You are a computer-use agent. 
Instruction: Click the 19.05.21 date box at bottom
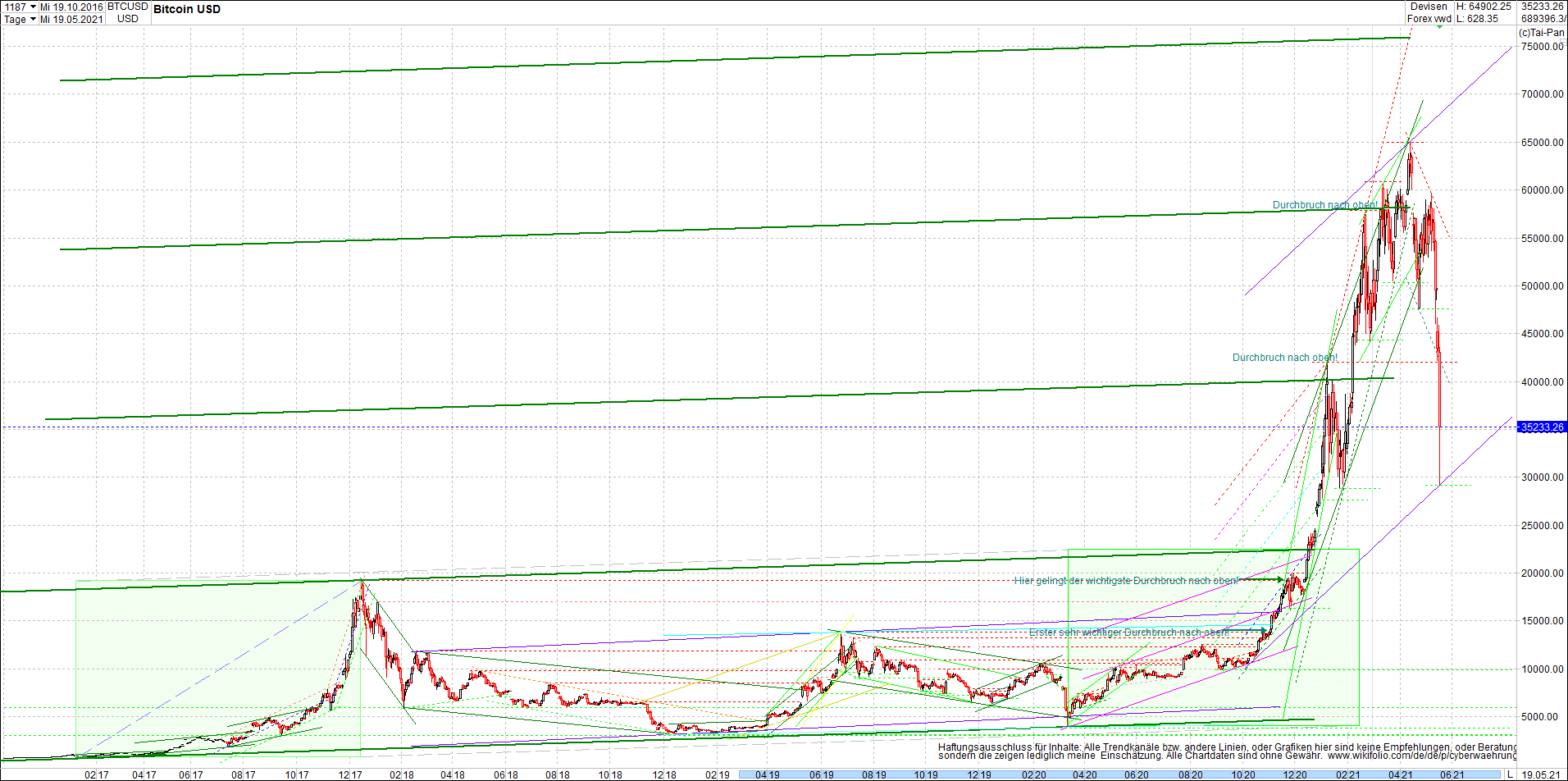(x=1542, y=774)
